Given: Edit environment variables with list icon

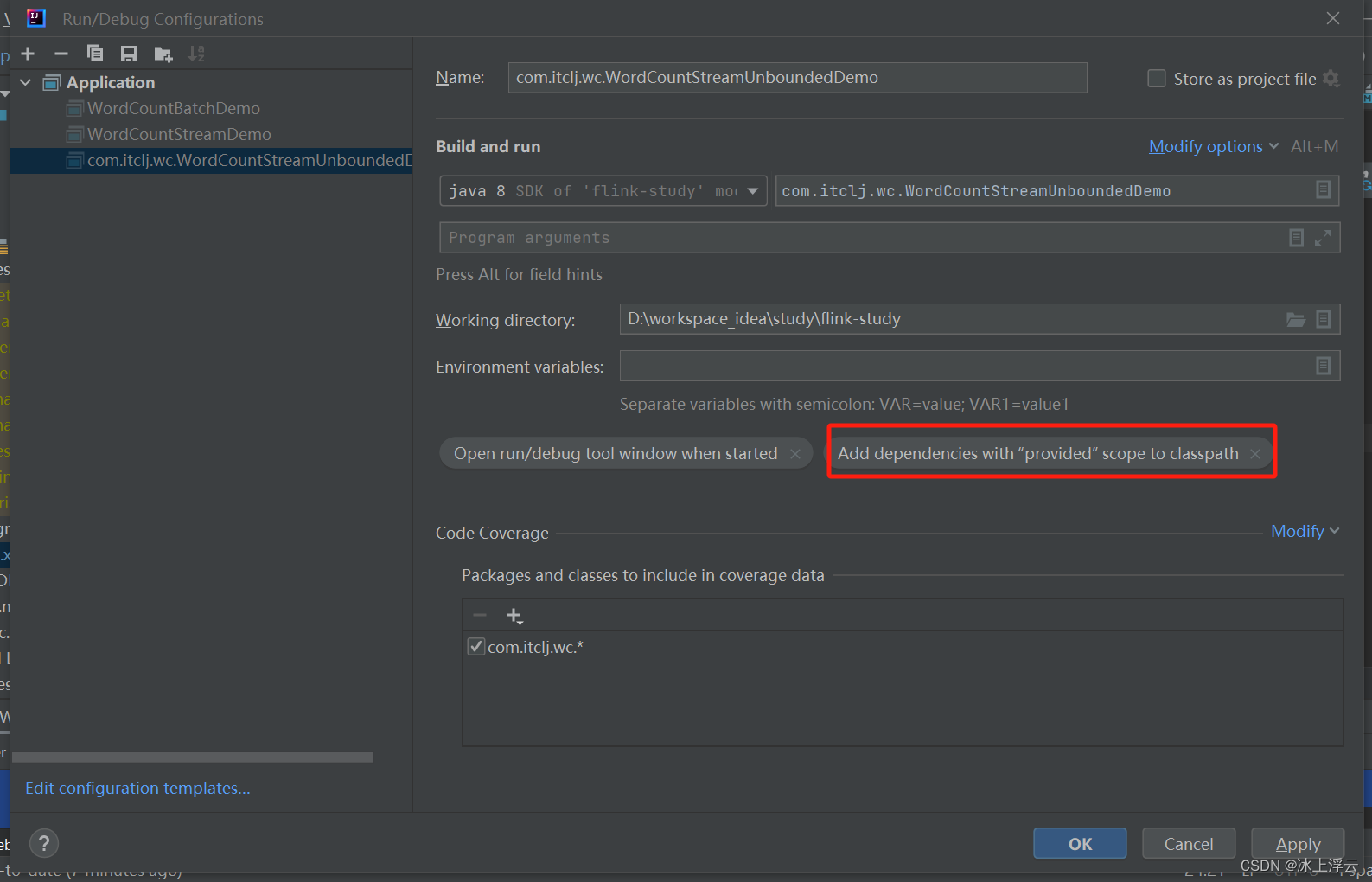Looking at the screenshot, I should point(1323,366).
